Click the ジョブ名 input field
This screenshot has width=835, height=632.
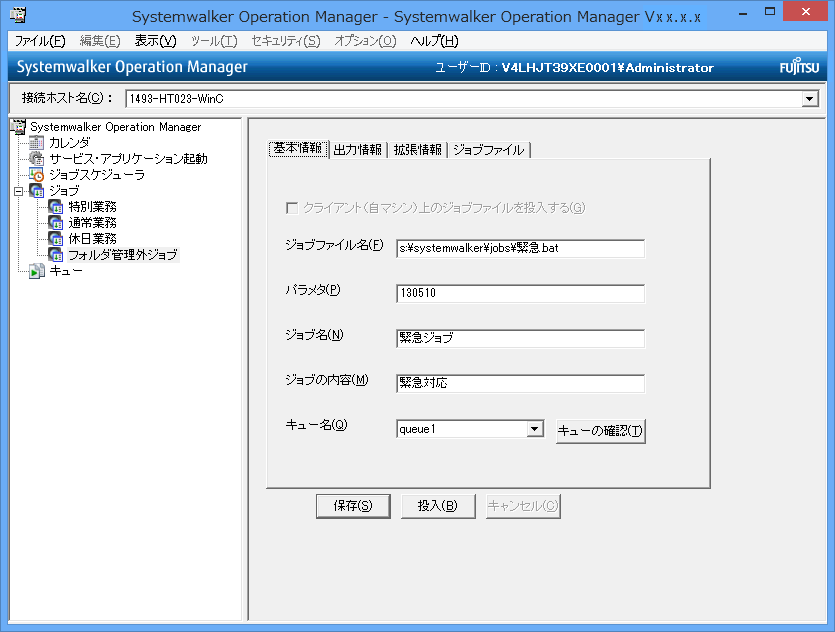point(520,339)
